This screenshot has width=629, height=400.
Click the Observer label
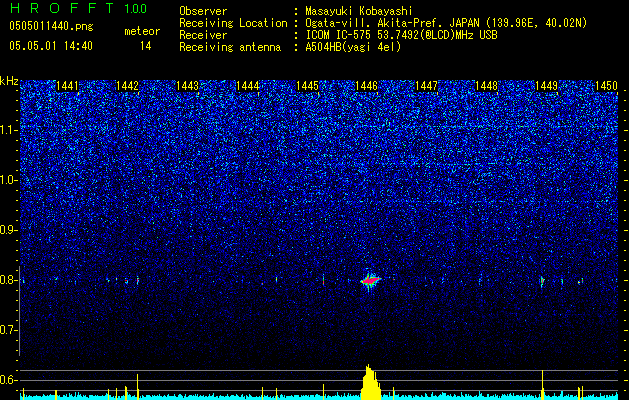(x=203, y=11)
